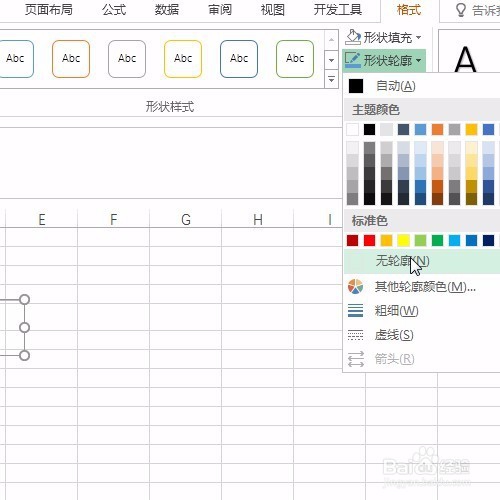Viewport: 500px width, 500px height.
Task: Pick the white theme color swatch
Action: [x=352, y=129]
